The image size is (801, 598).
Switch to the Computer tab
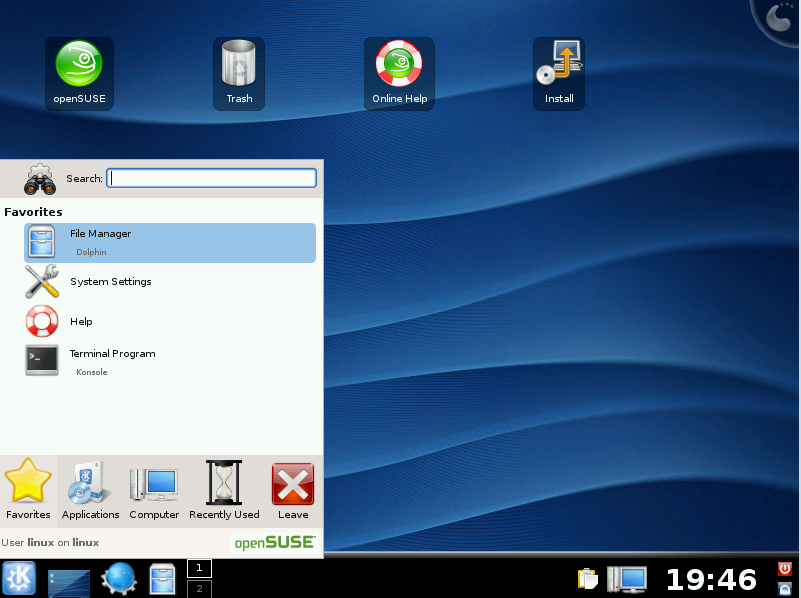(x=154, y=490)
